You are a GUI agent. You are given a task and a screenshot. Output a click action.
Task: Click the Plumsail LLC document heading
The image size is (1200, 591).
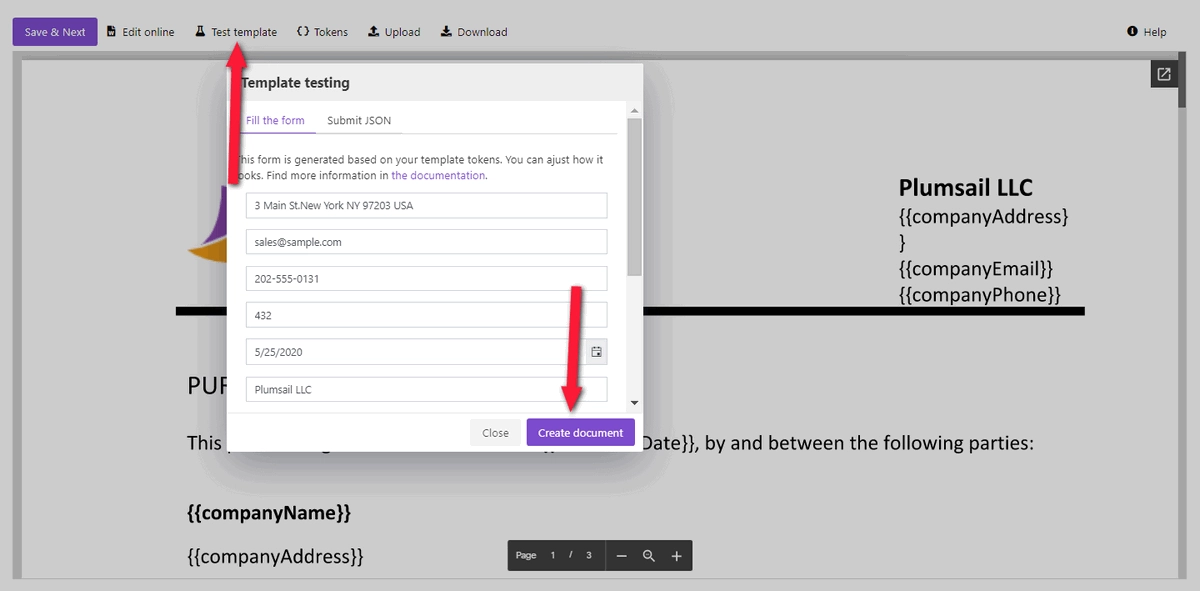coord(966,187)
